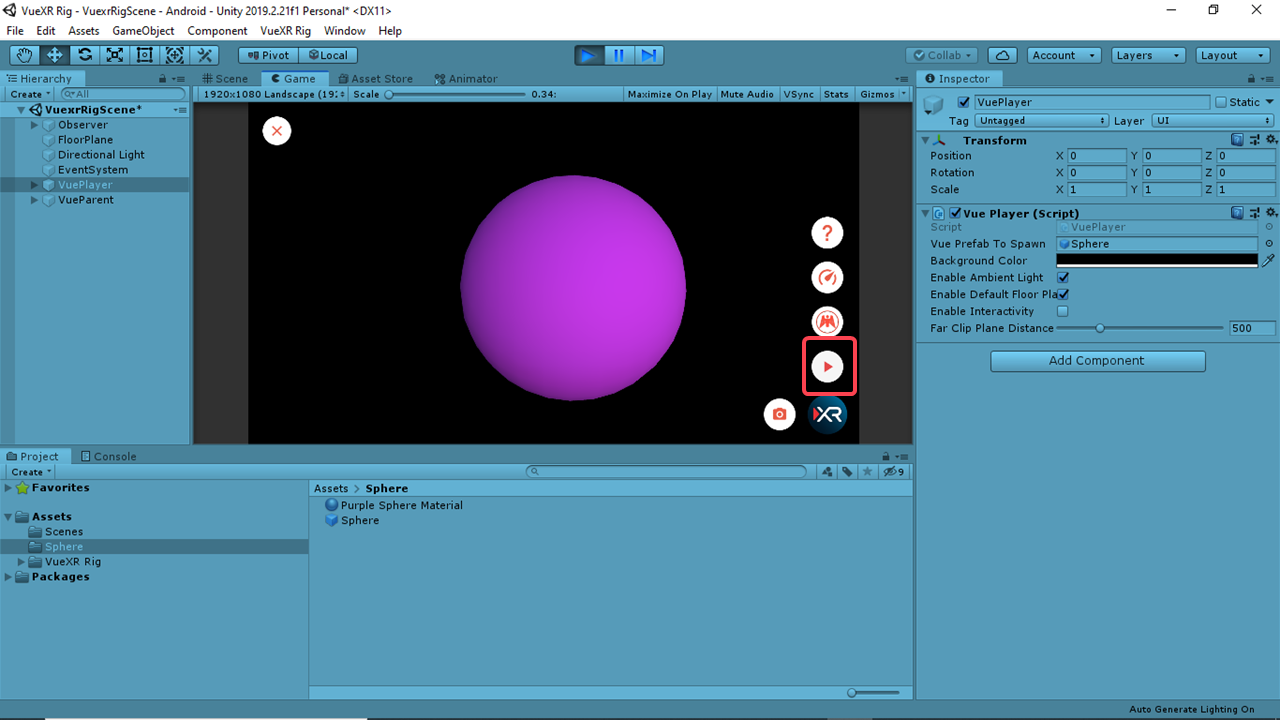Check the Static checkbox in Inspector

point(1221,102)
